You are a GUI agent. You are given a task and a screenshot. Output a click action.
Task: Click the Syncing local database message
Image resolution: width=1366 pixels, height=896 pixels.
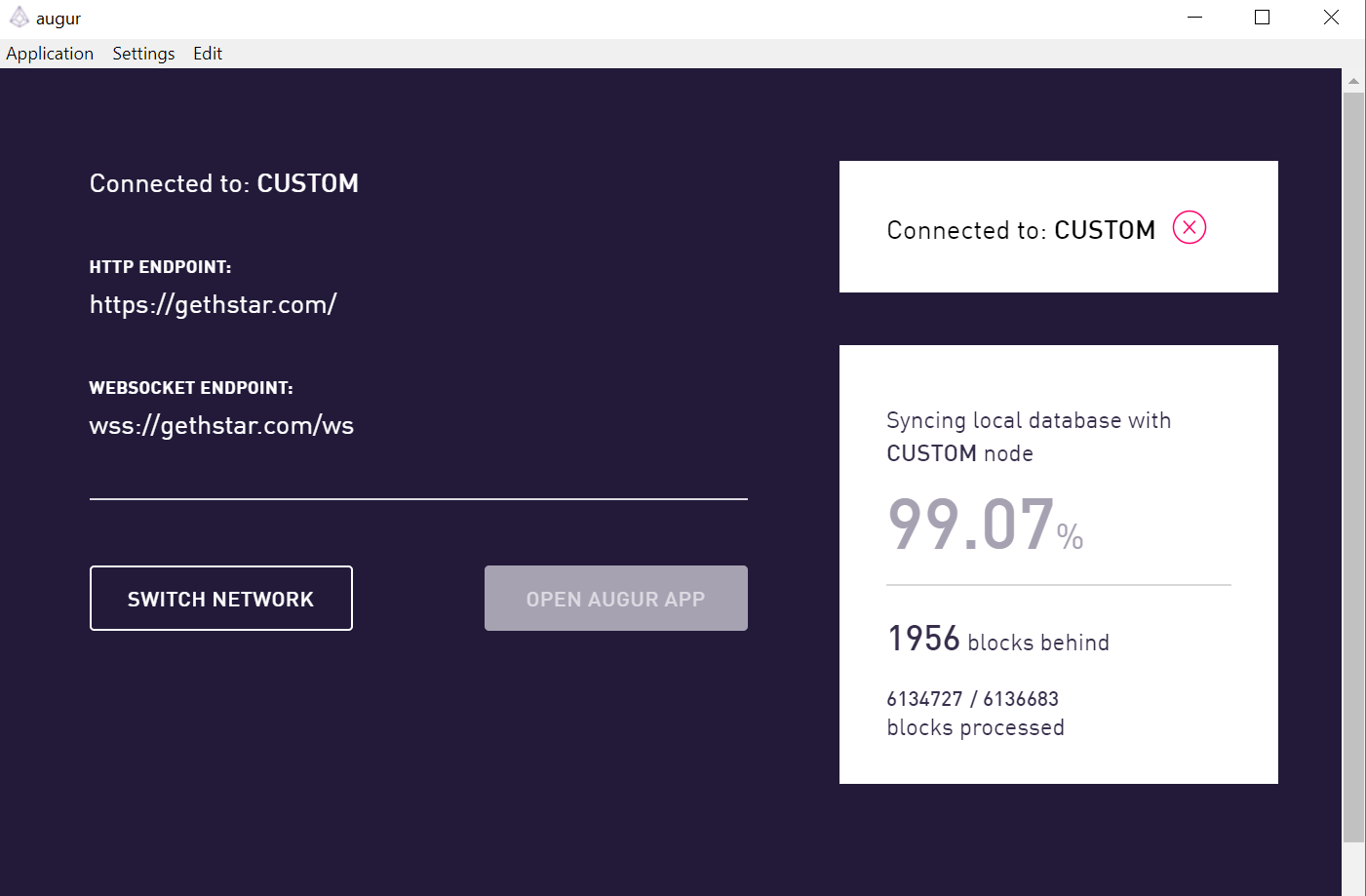1029,437
